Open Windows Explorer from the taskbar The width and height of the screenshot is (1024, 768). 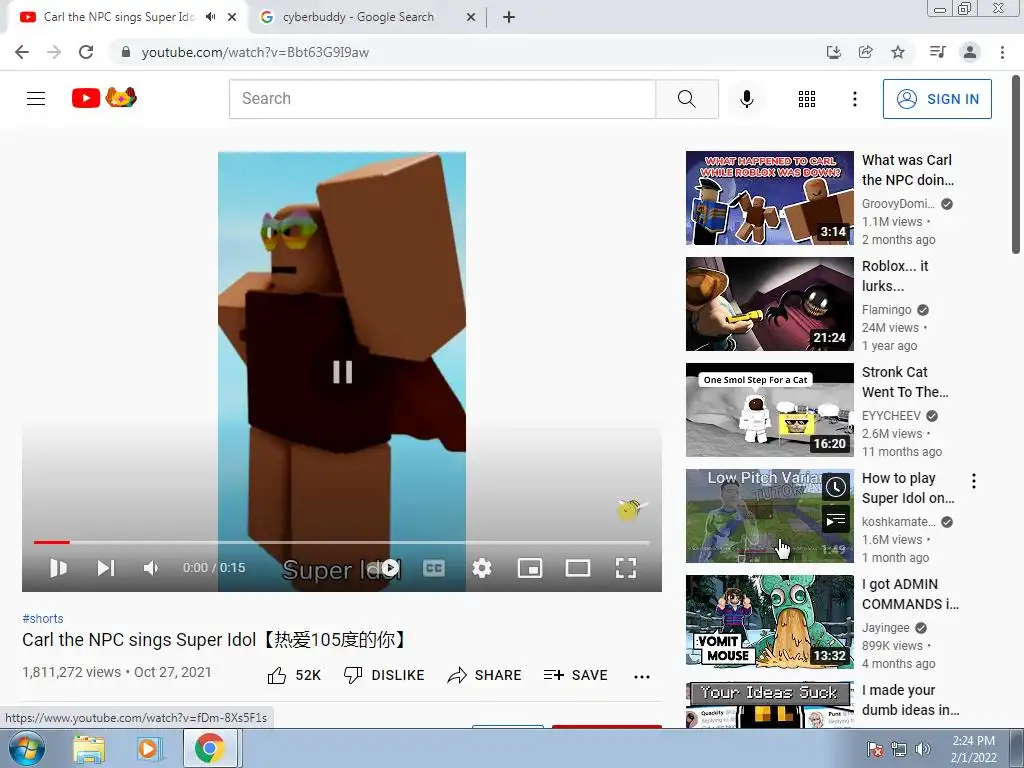pyautogui.click(x=89, y=748)
